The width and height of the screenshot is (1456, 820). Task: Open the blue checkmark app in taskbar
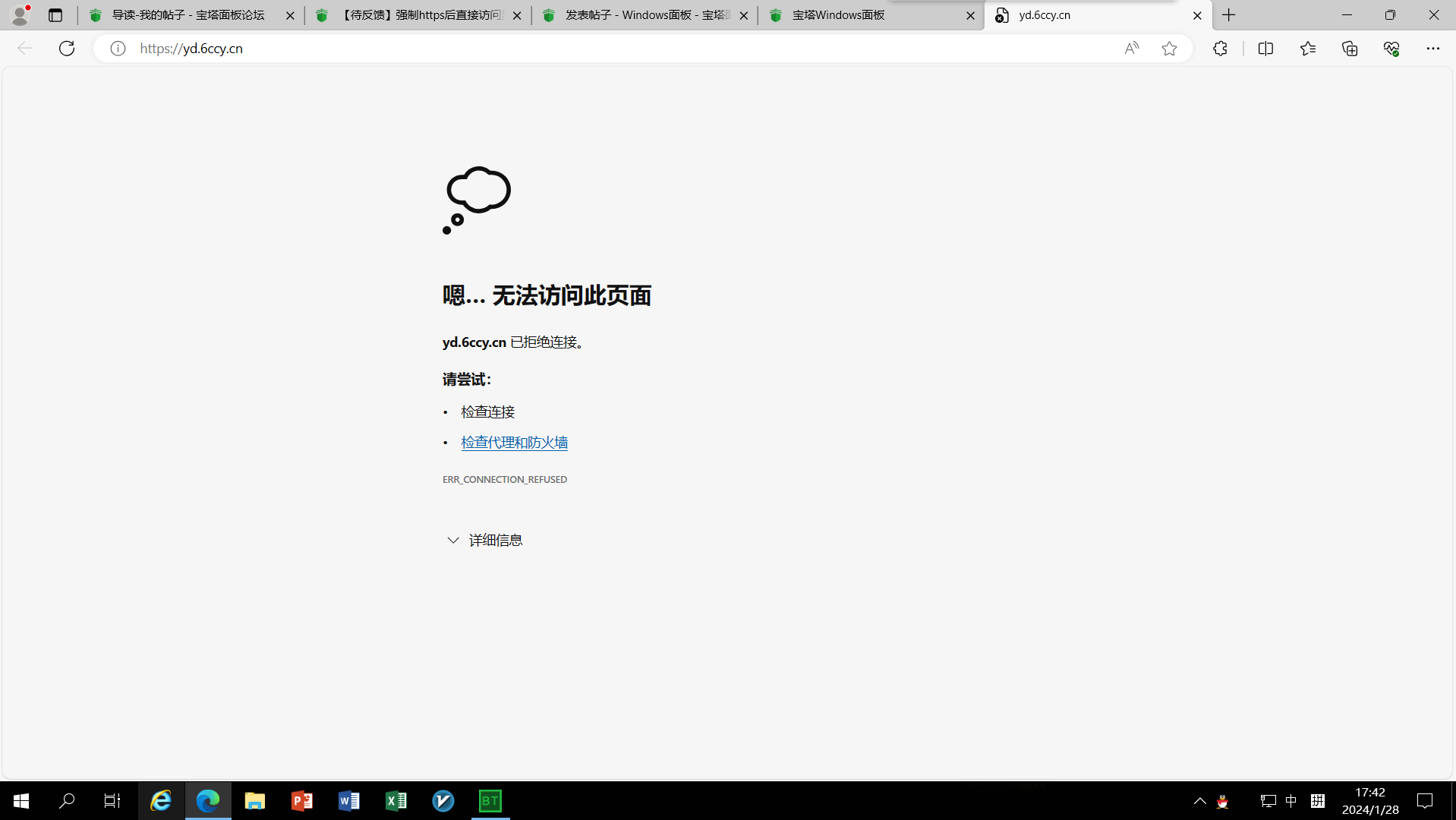443,800
